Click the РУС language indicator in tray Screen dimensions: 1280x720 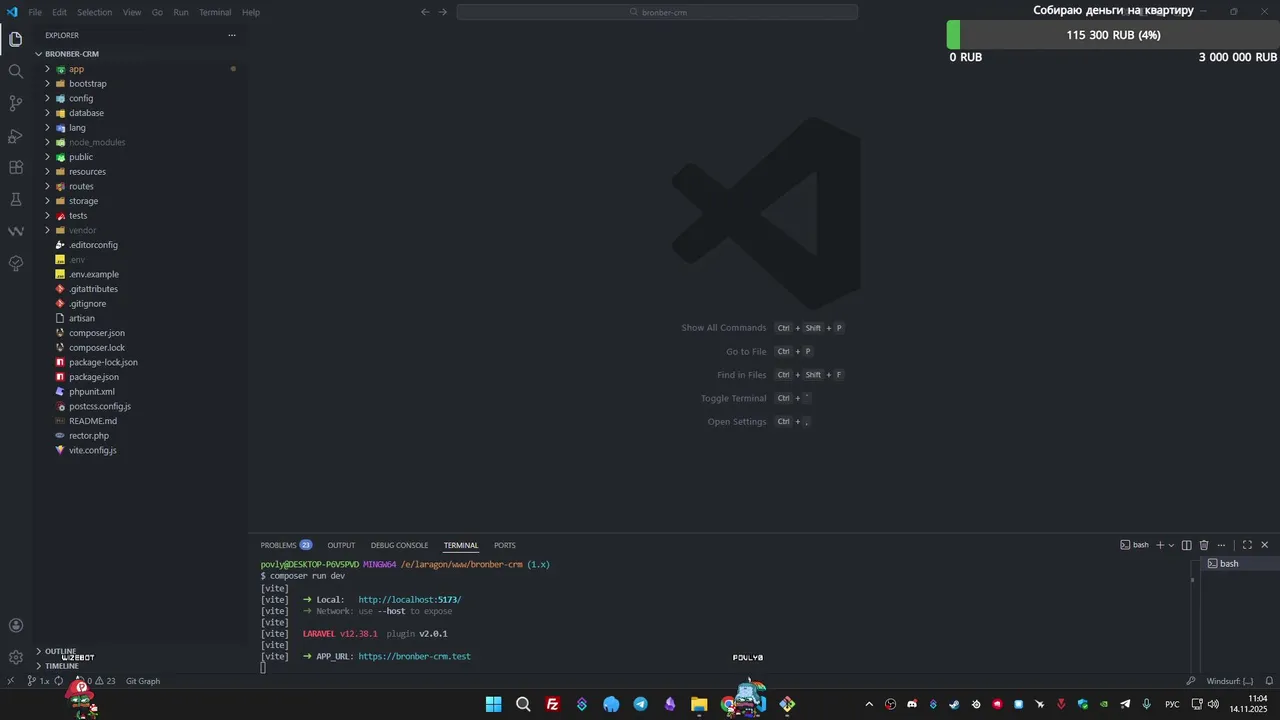[x=1172, y=704]
